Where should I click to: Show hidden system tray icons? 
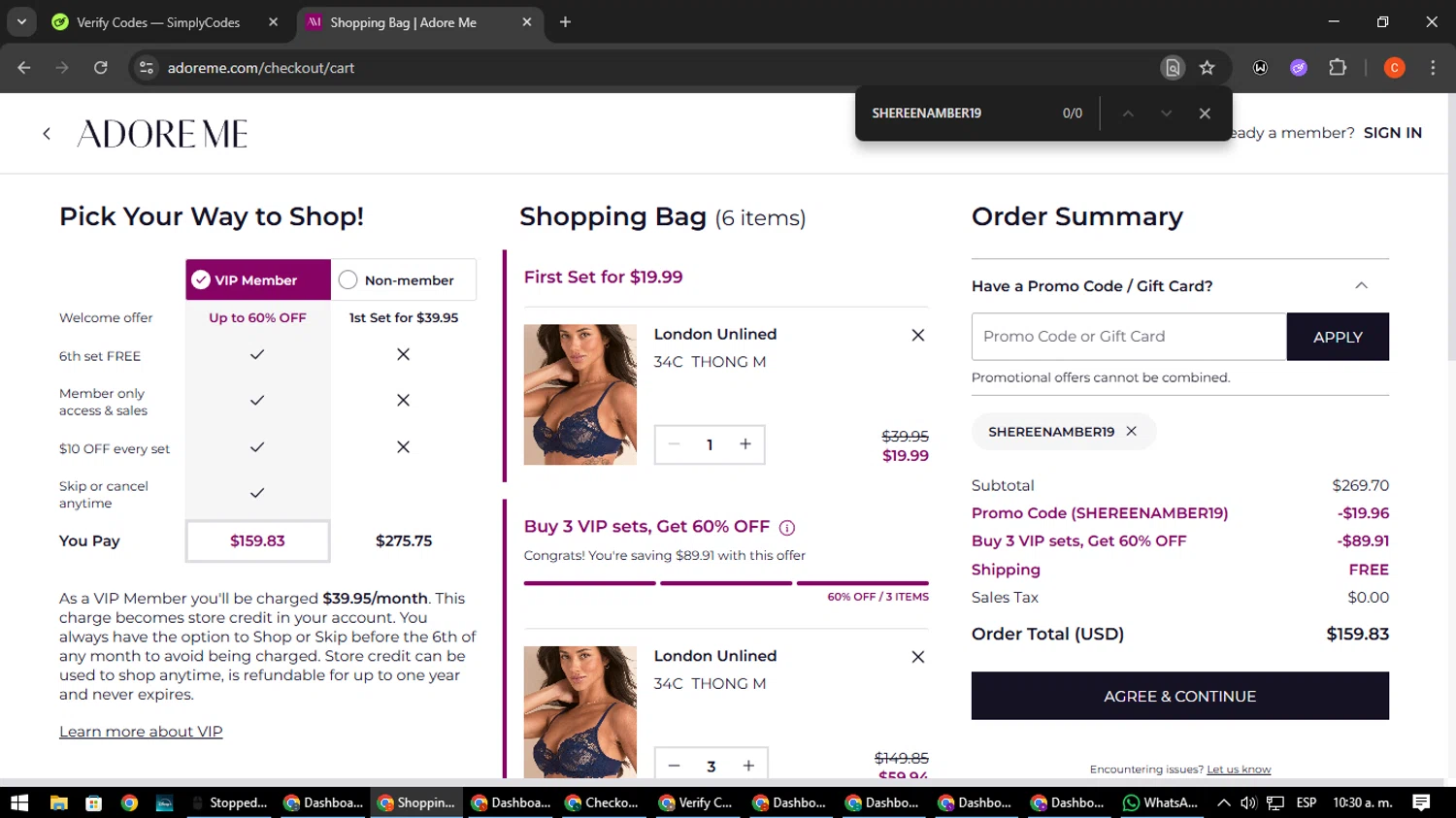[1223, 802]
